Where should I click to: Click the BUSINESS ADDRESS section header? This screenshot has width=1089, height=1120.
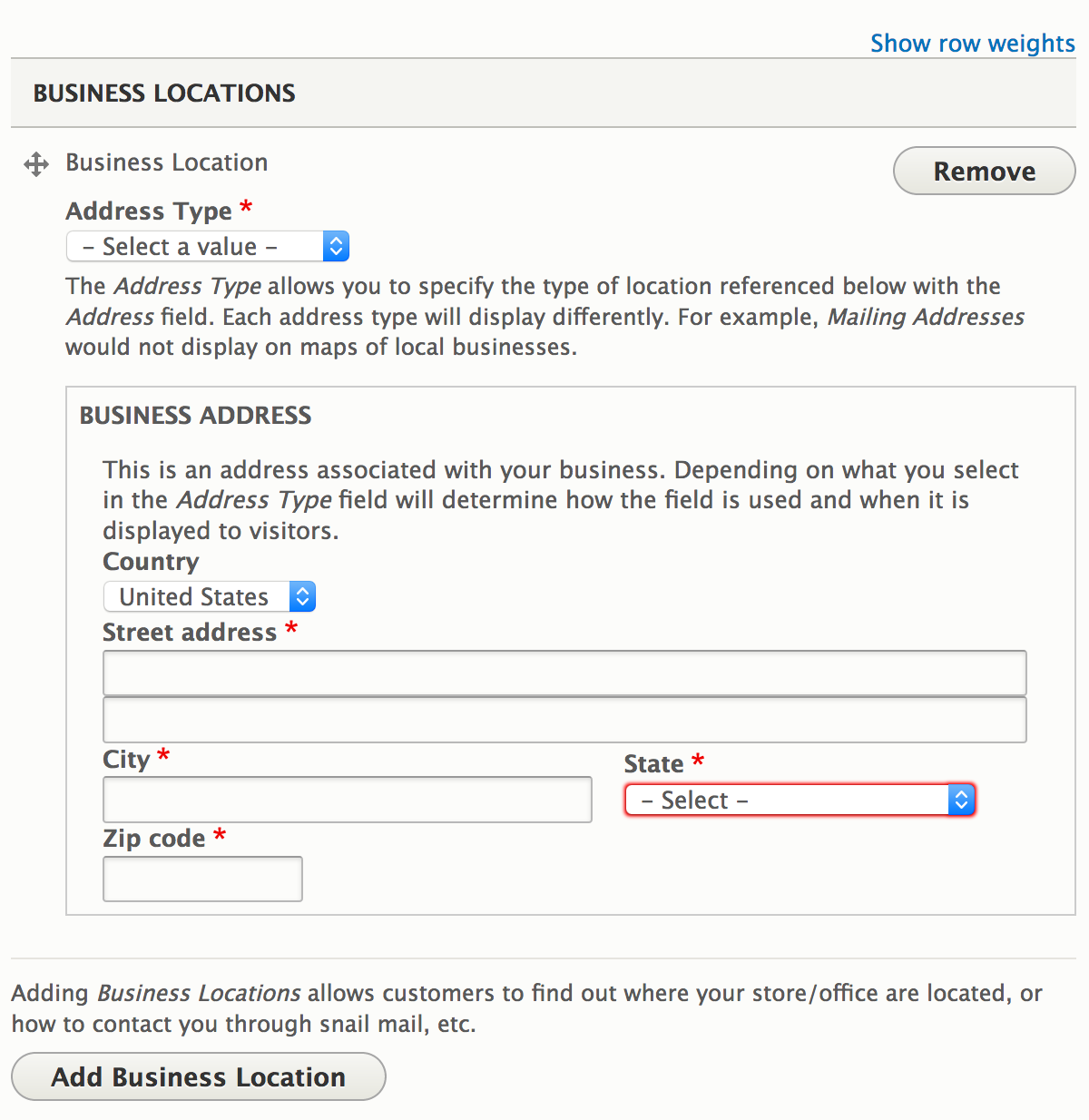pos(194,415)
